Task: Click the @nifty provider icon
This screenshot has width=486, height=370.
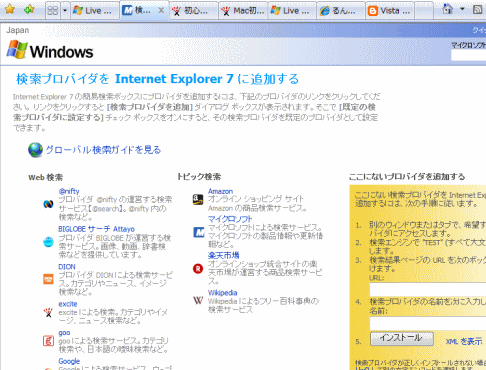Action: [x=48, y=204]
